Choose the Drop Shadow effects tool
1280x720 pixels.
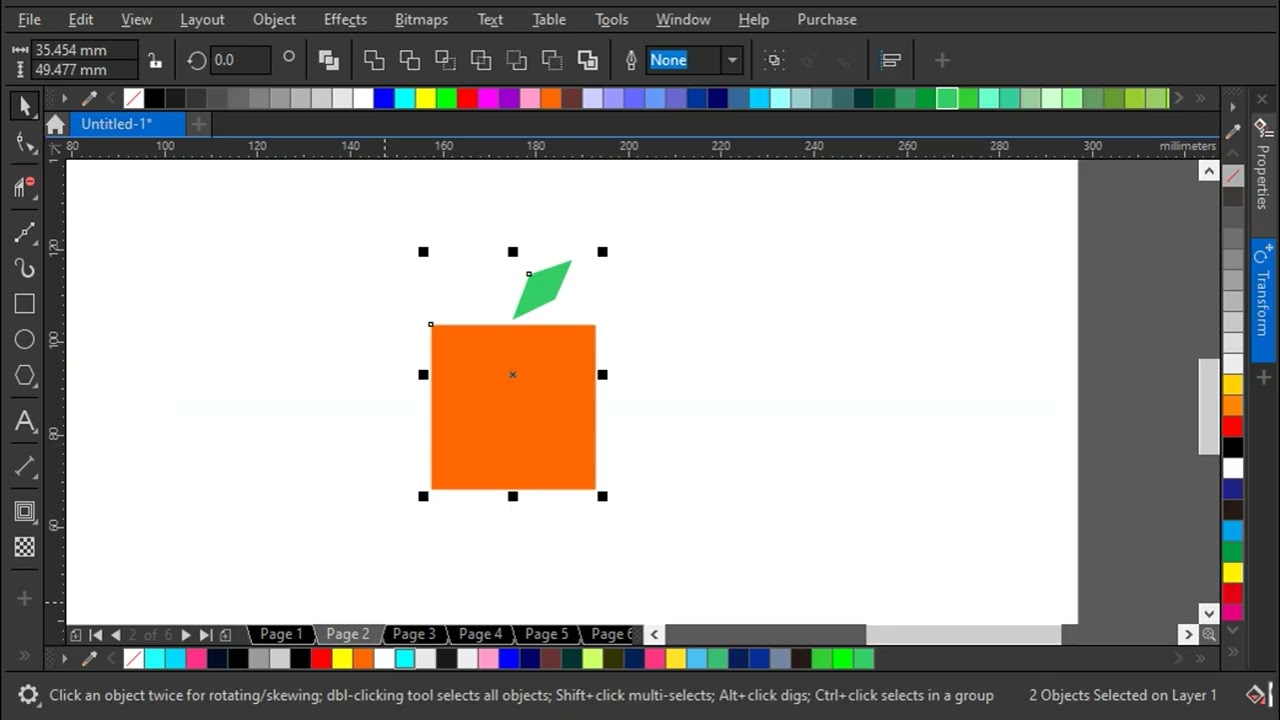(x=25, y=512)
